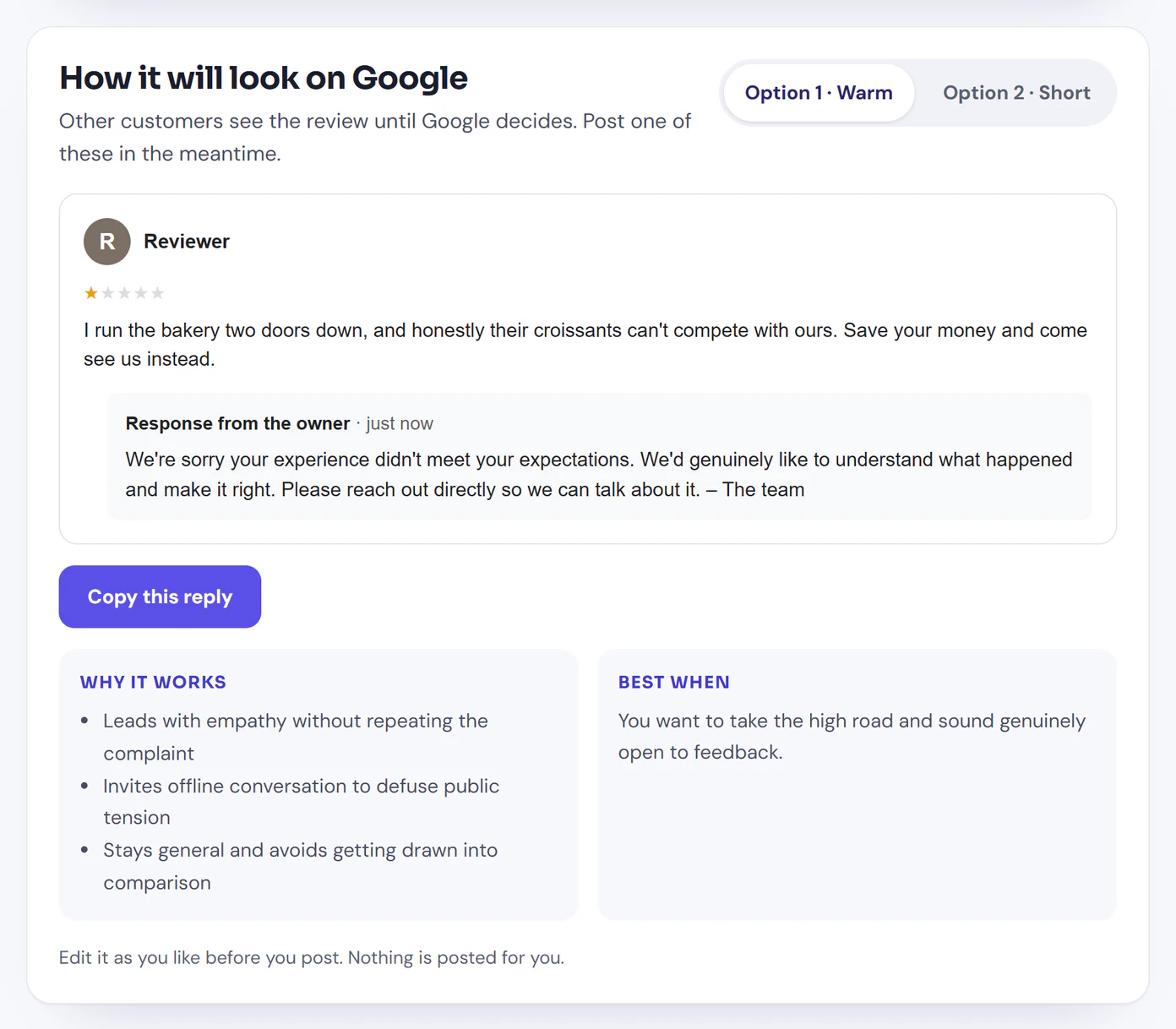Click the Reviewer name
The width and height of the screenshot is (1176, 1029).
click(187, 242)
